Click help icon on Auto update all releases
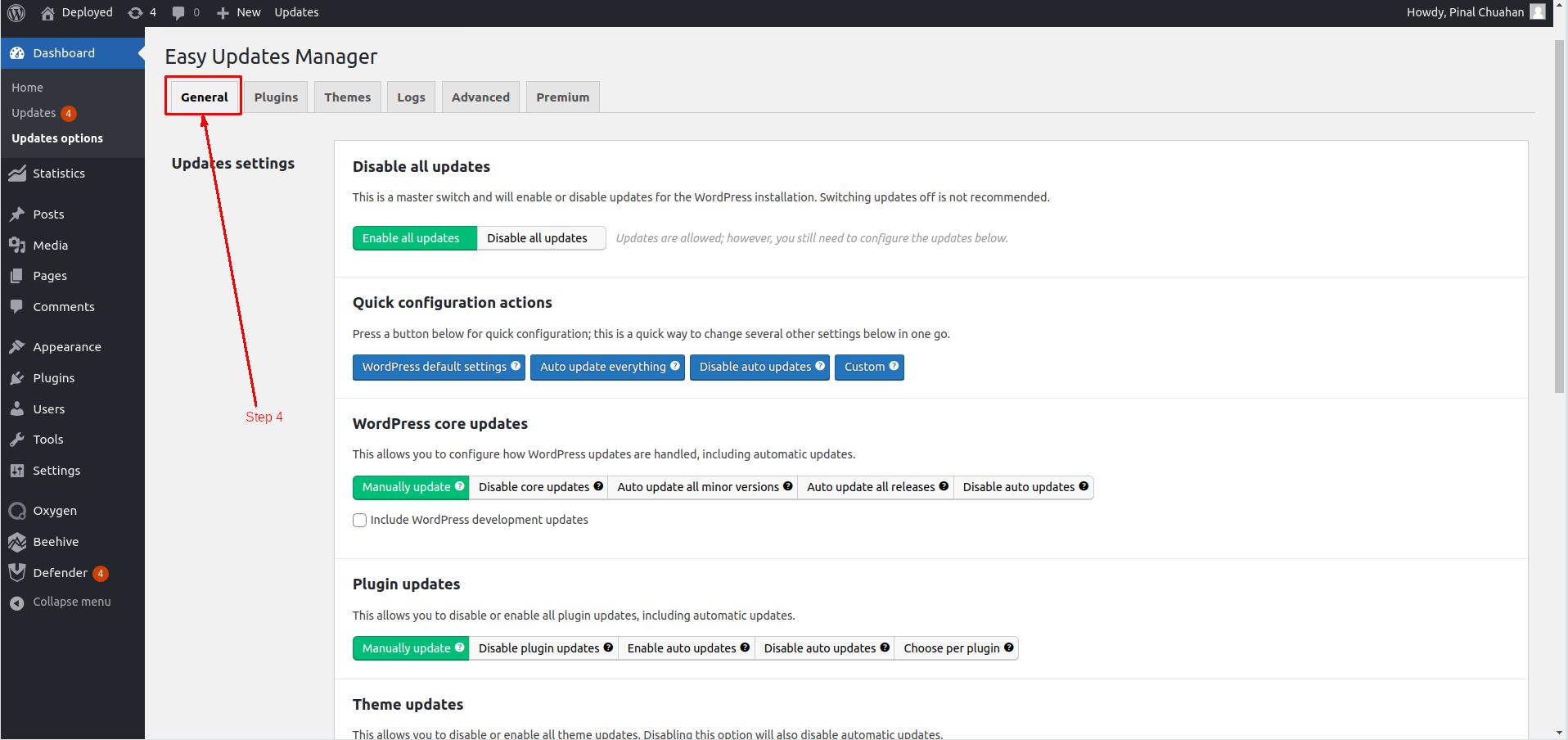1568x740 pixels. point(944,486)
